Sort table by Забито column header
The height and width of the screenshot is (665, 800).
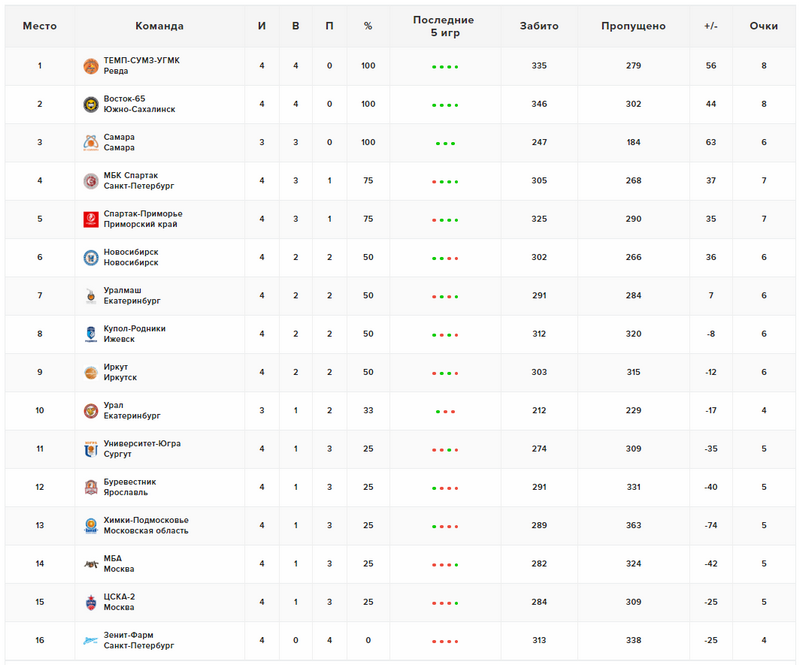[x=539, y=26]
